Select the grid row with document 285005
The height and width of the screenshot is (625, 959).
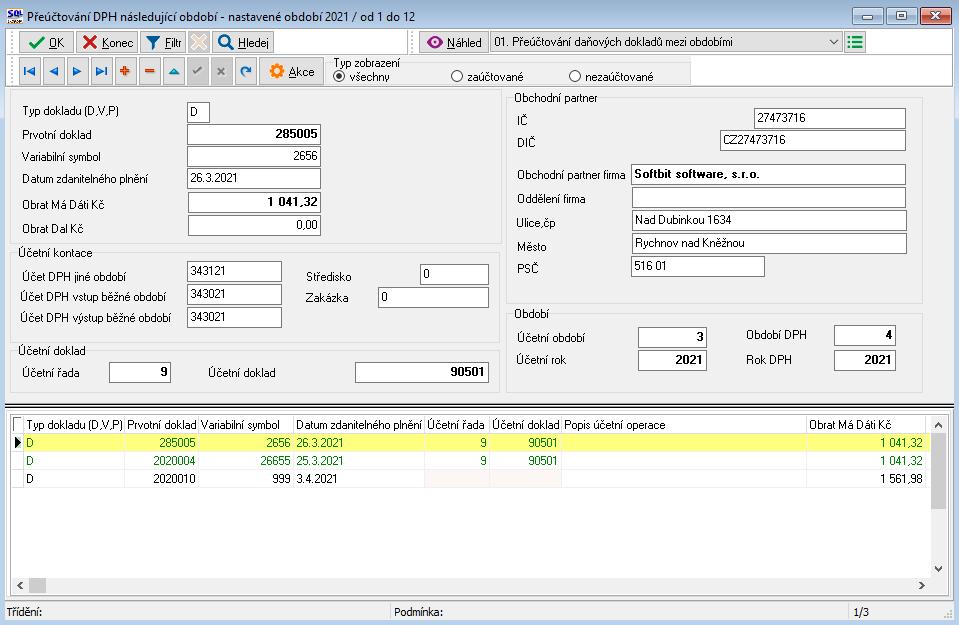470,443
